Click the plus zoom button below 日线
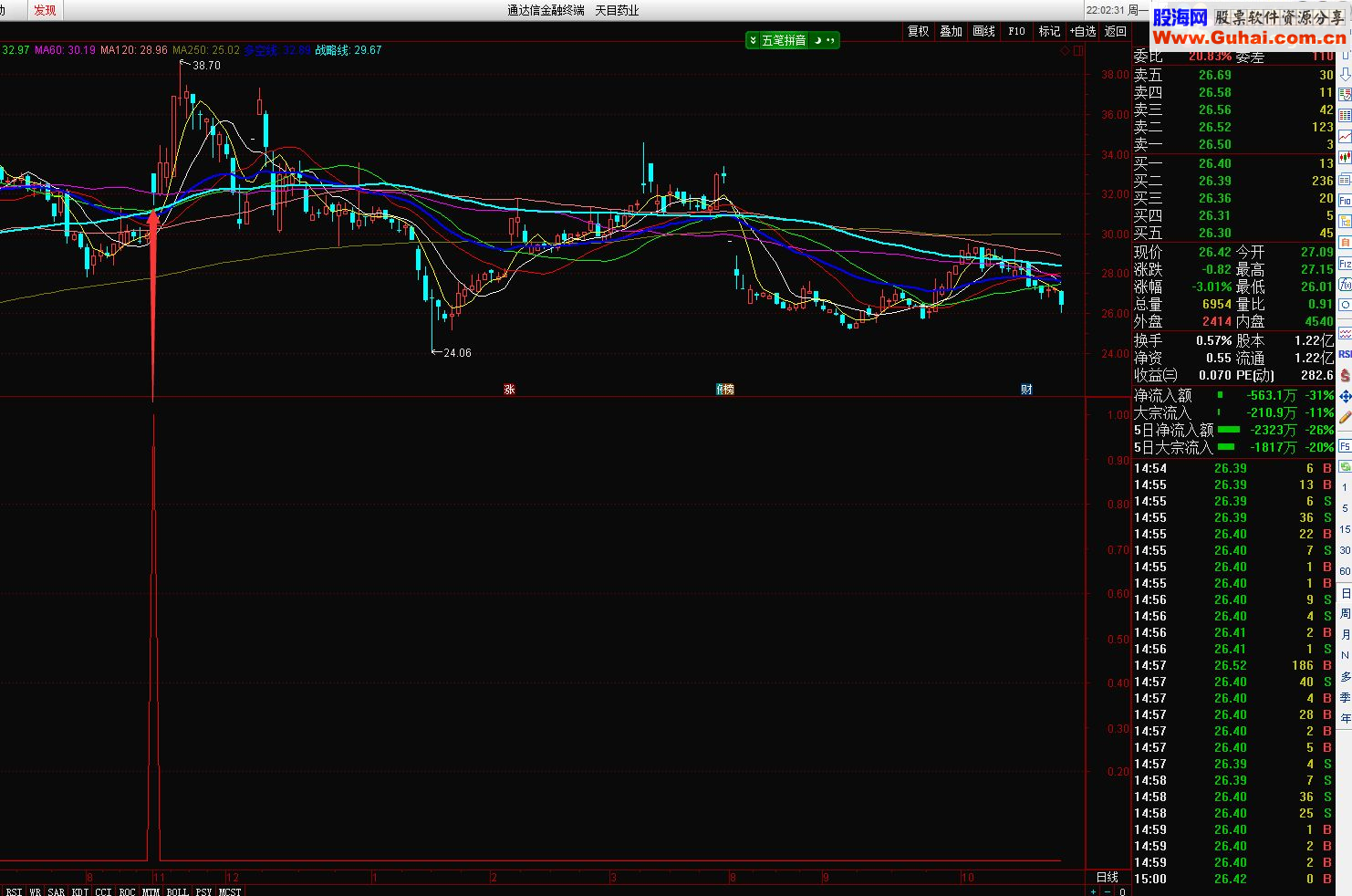This screenshot has width=1352, height=896. (x=1094, y=891)
